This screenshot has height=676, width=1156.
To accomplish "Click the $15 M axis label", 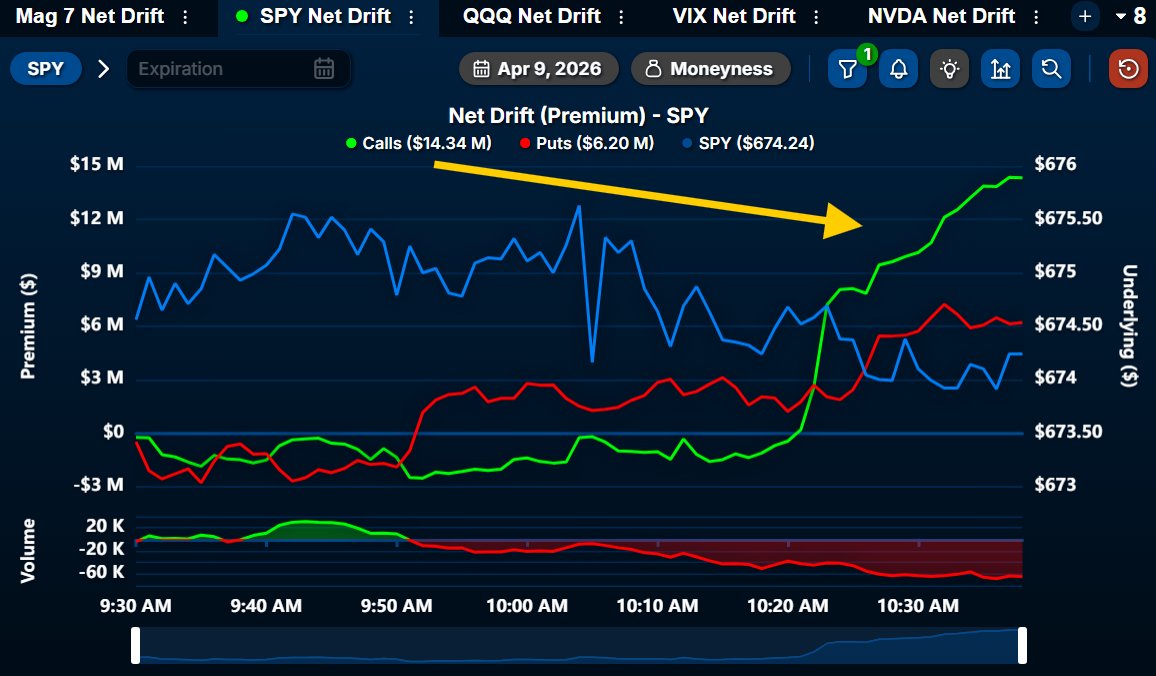I will point(97,164).
